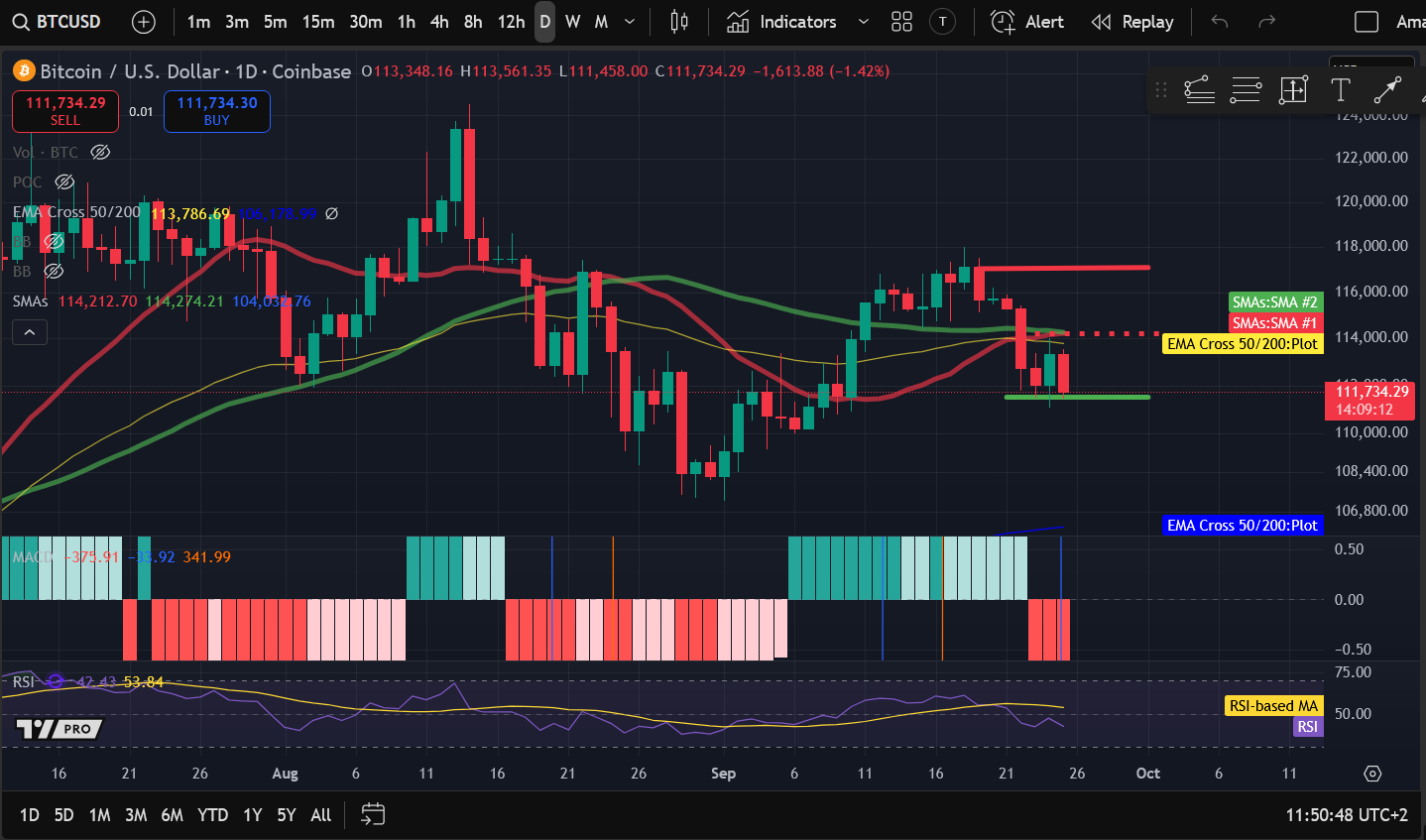Expand the timeframe intervals dropdown arrow
This screenshot has height=840, width=1426.
(x=630, y=22)
